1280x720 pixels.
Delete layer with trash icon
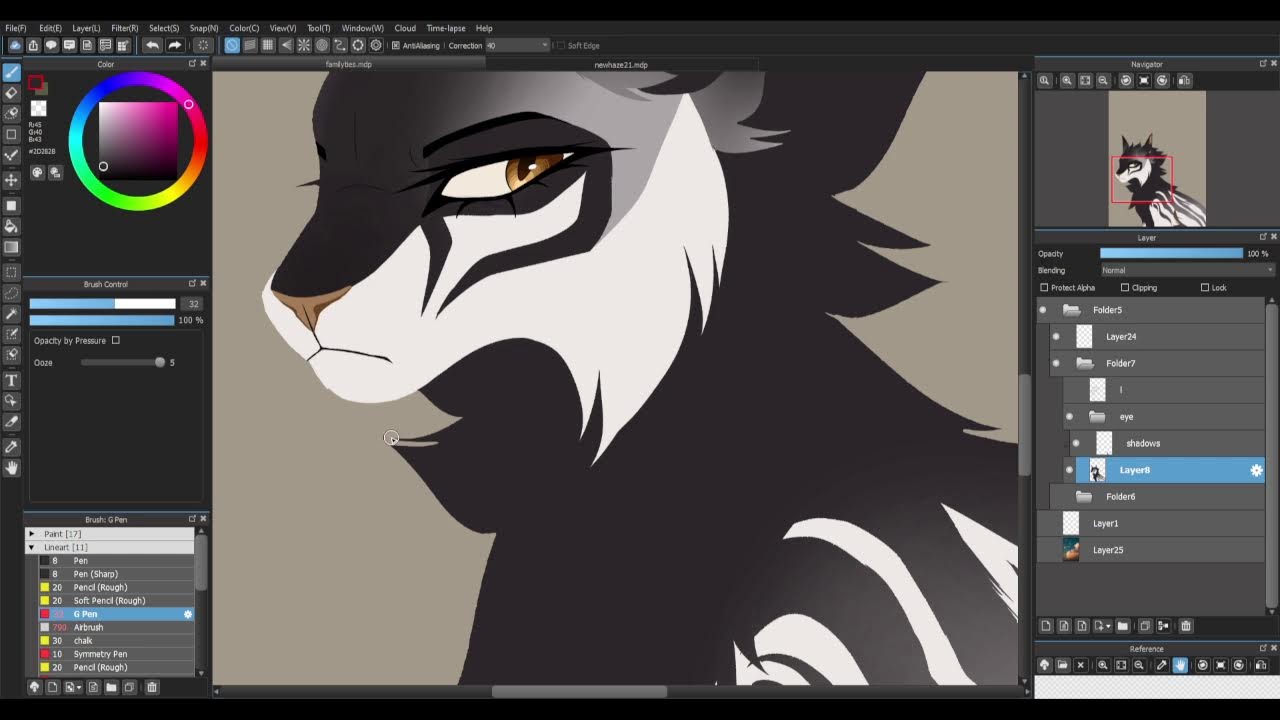(x=1186, y=626)
